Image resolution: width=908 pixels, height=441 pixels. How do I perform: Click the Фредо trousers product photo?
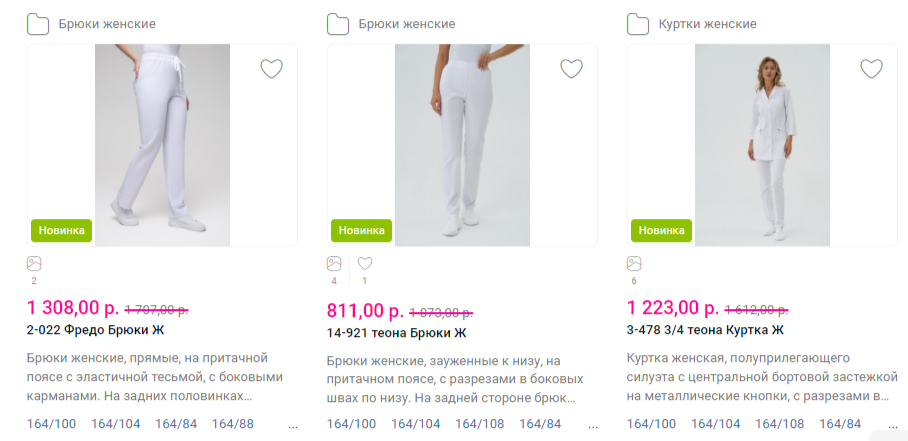[162, 145]
